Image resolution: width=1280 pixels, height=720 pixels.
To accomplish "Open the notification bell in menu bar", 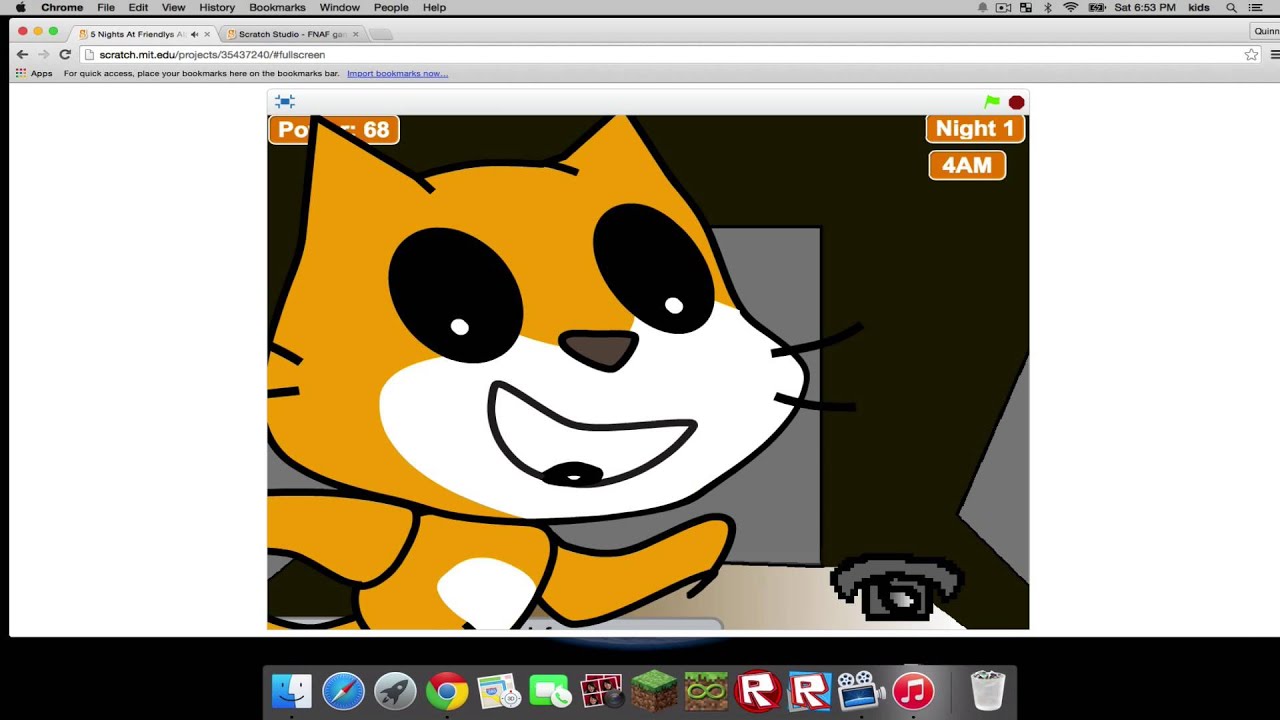I will (x=982, y=7).
